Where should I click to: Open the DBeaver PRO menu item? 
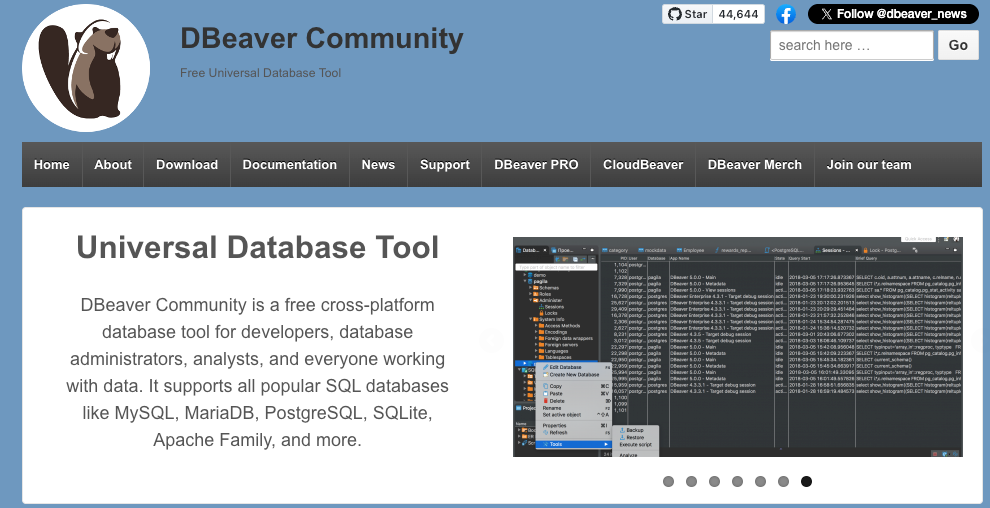536,165
